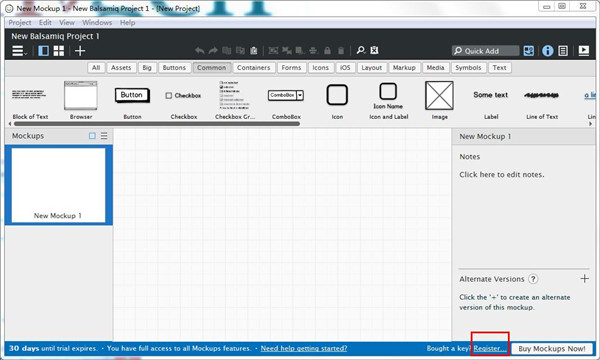Open 'Need help getting started?' link
Screen dimensions: 600x360
point(304,349)
